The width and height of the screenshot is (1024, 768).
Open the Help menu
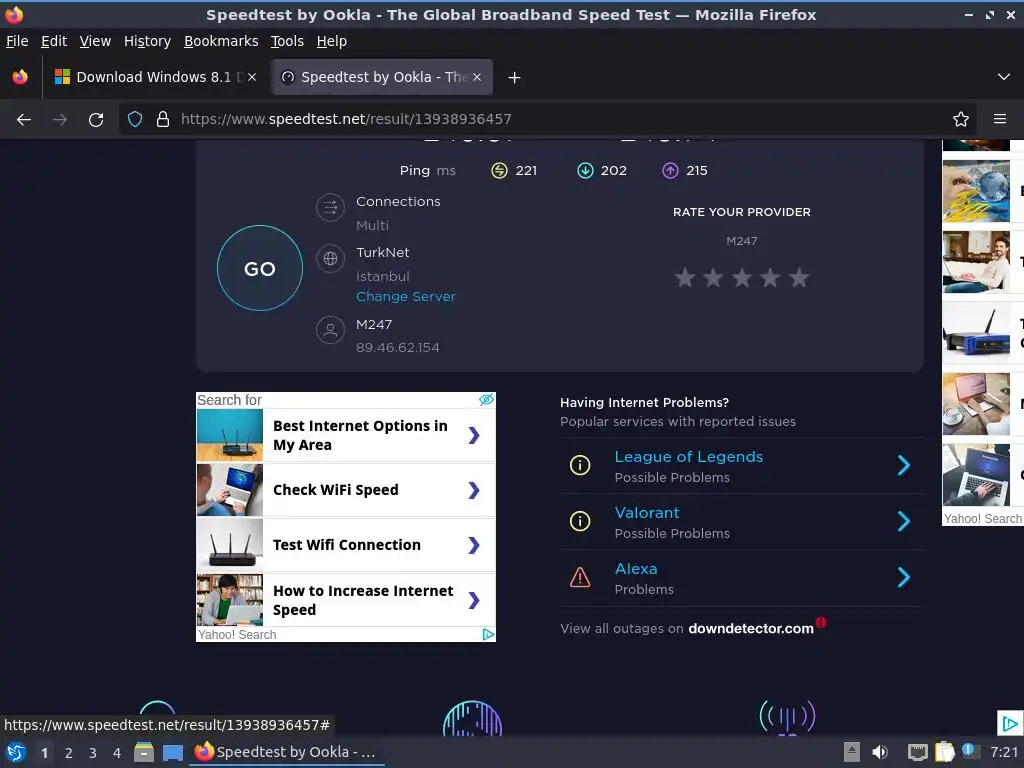[332, 41]
